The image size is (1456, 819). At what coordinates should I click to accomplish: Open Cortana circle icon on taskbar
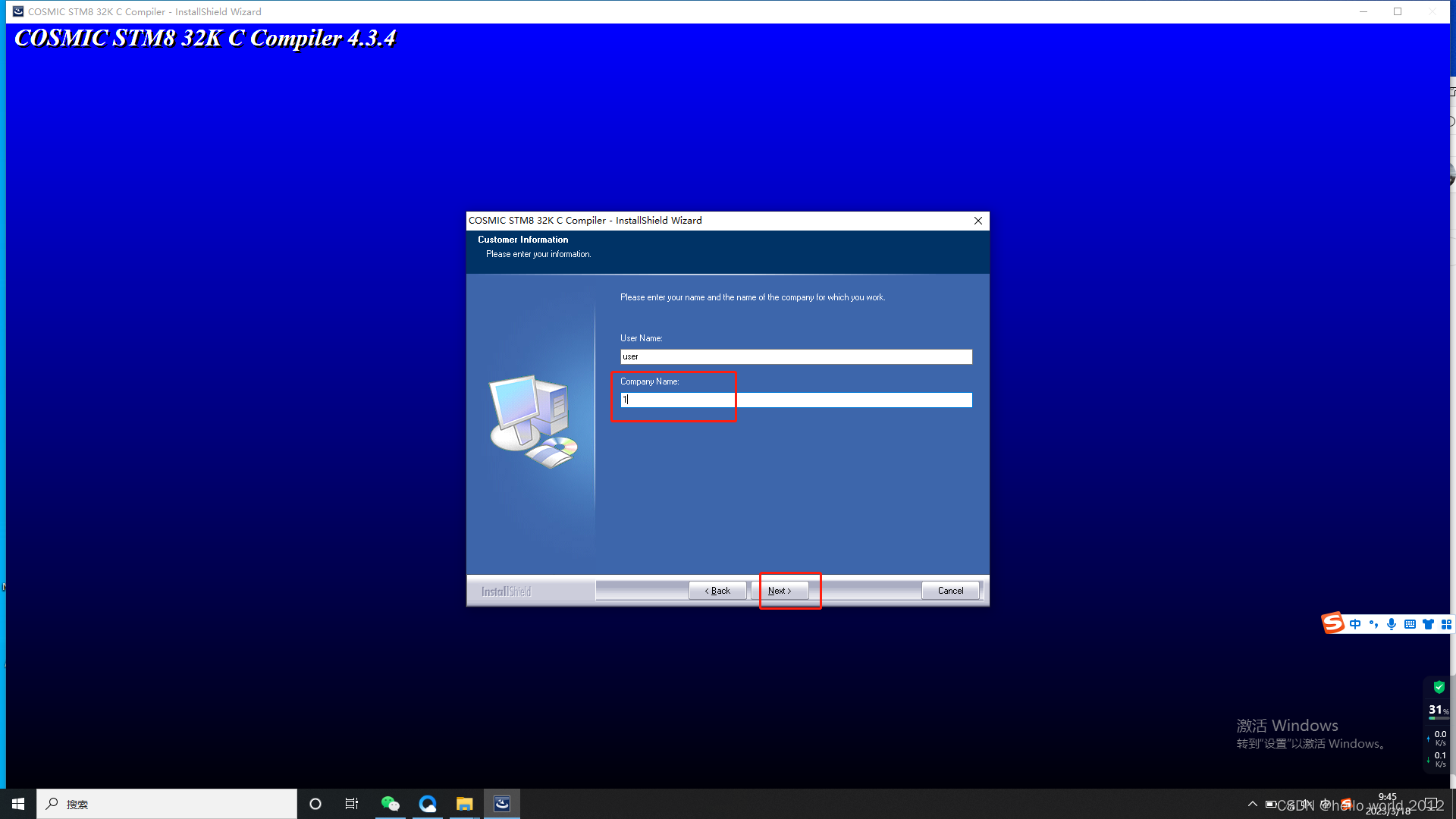click(315, 804)
